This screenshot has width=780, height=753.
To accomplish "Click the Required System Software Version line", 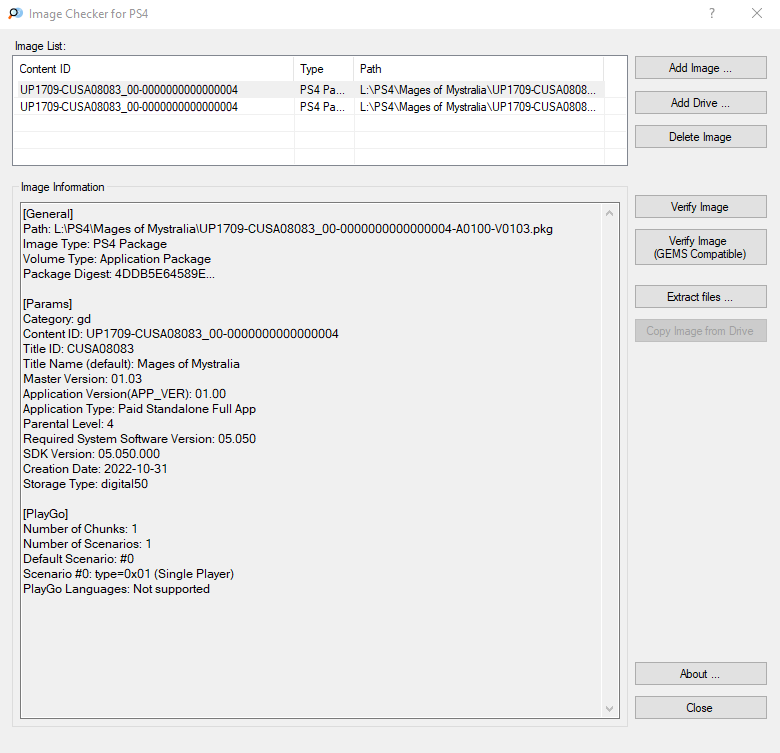I will point(139,439).
